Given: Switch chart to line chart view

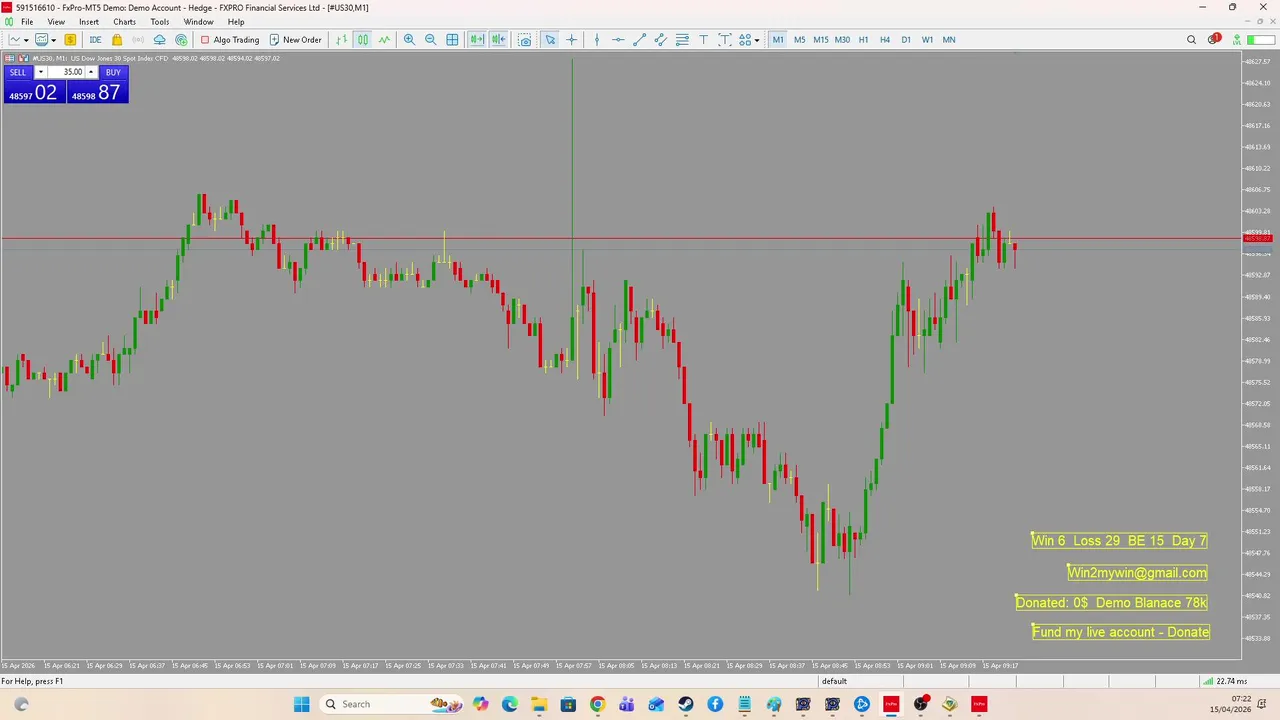Looking at the screenshot, I should (384, 40).
